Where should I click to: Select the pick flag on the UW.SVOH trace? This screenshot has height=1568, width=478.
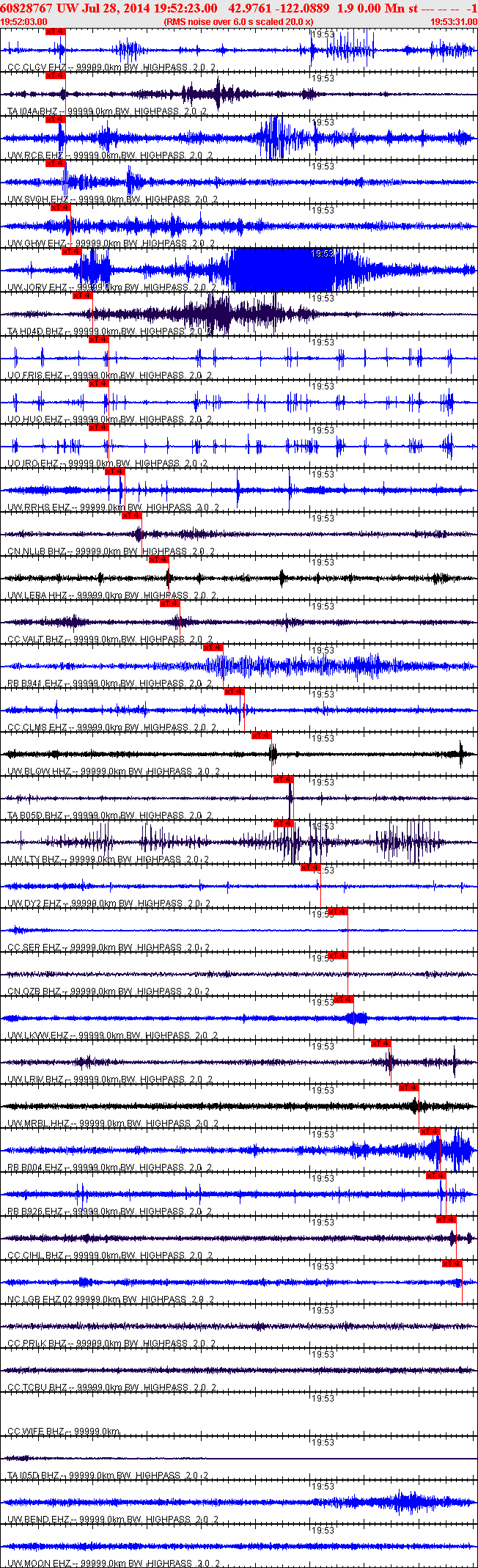[x=56, y=164]
